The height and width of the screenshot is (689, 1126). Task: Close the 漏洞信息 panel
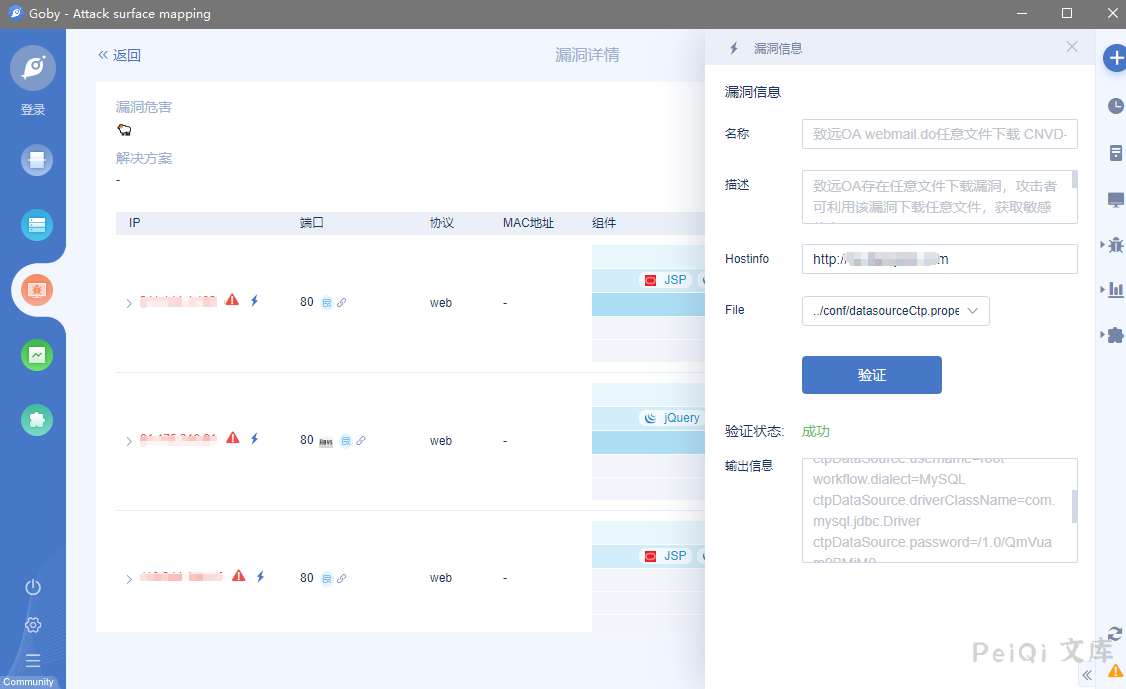[1072, 47]
